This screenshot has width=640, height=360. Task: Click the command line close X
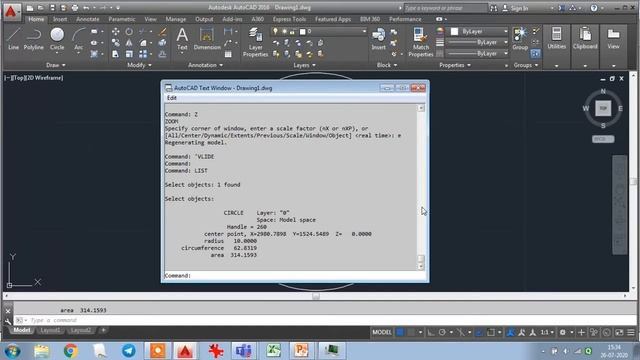click(8, 311)
